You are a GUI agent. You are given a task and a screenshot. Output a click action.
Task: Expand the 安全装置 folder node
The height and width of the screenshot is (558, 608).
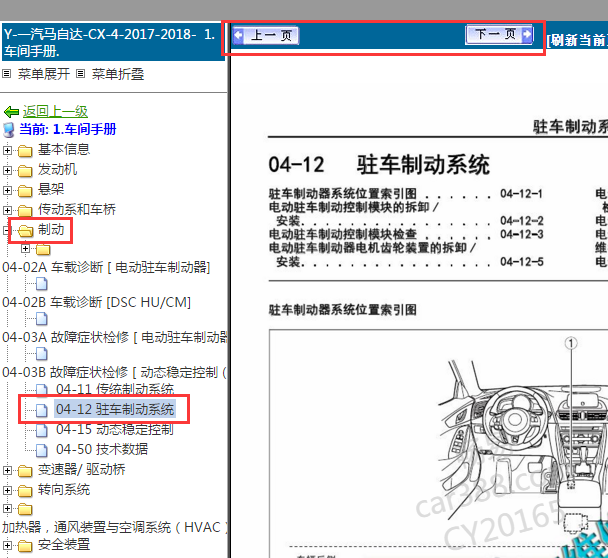click(7, 546)
